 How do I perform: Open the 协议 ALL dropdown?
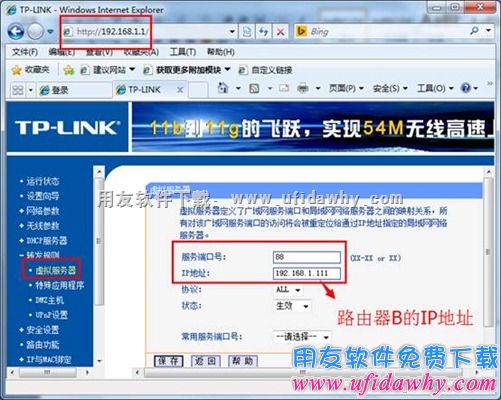click(x=289, y=290)
